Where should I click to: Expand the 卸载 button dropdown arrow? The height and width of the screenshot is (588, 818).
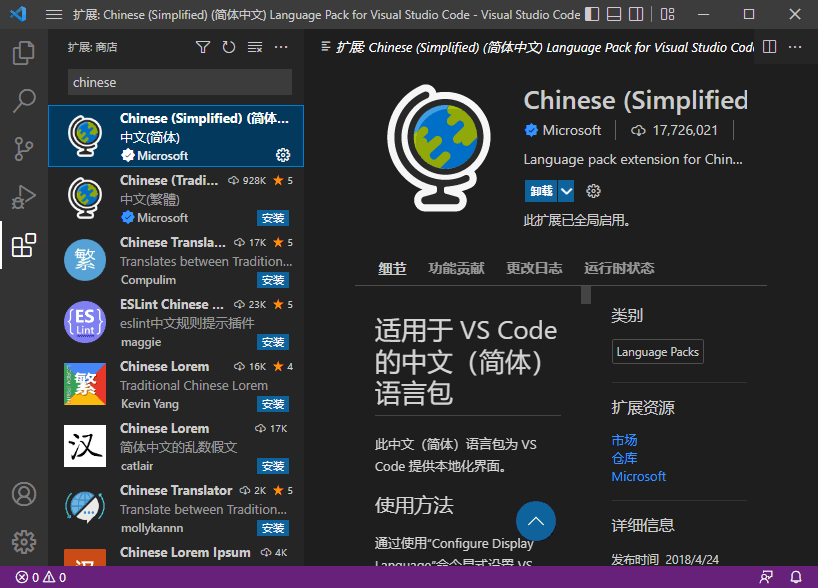[x=566, y=188]
